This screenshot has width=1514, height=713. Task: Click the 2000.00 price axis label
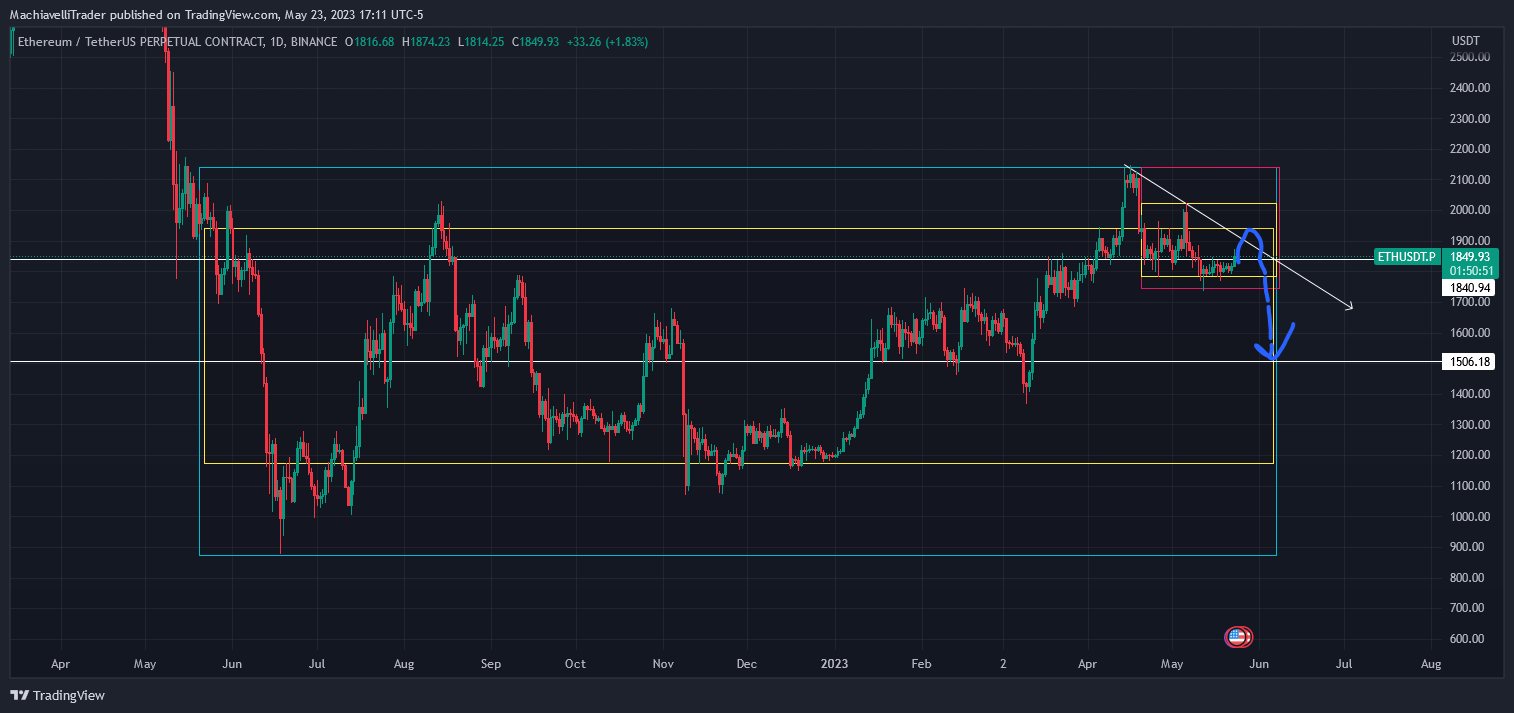pyautogui.click(x=1470, y=211)
